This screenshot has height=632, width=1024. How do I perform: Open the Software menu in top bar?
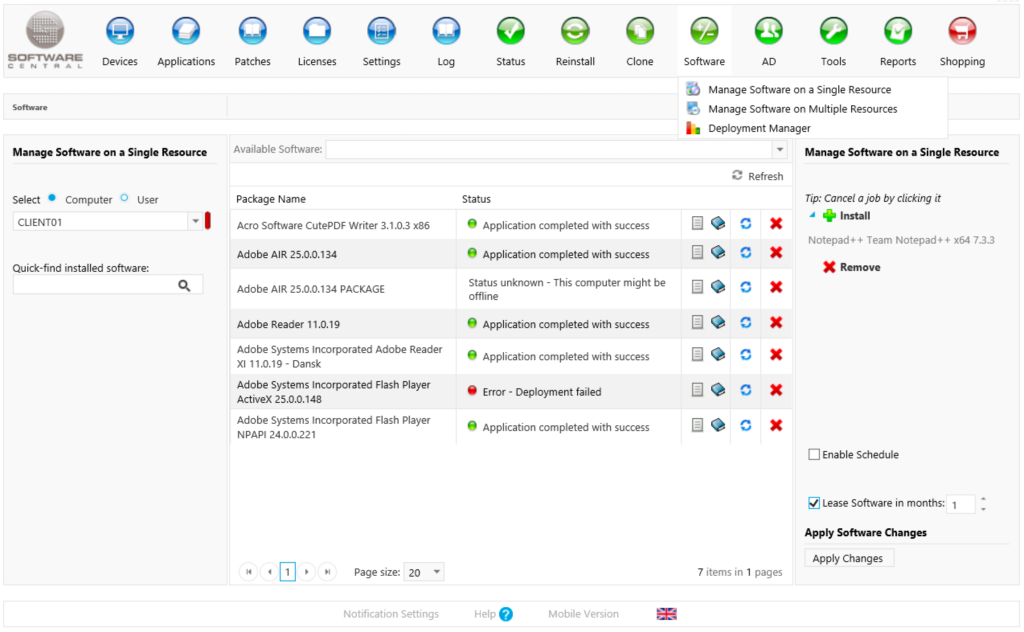point(704,42)
